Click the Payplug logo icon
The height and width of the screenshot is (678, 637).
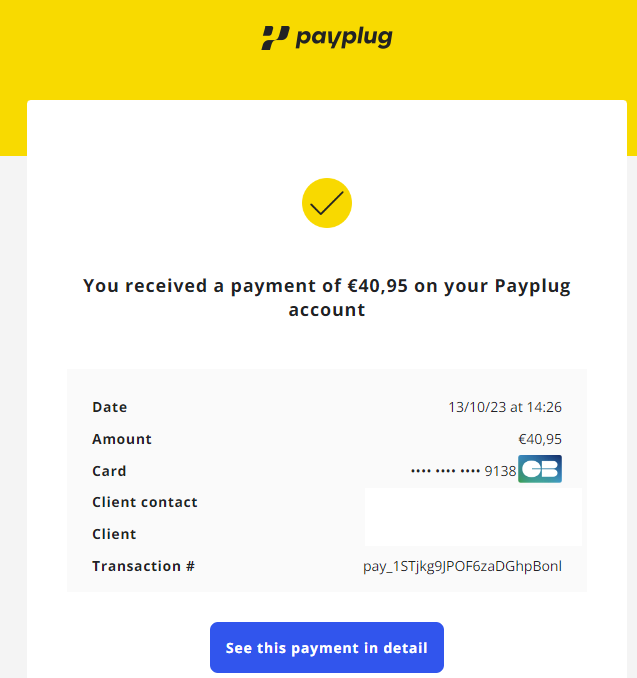click(x=275, y=38)
